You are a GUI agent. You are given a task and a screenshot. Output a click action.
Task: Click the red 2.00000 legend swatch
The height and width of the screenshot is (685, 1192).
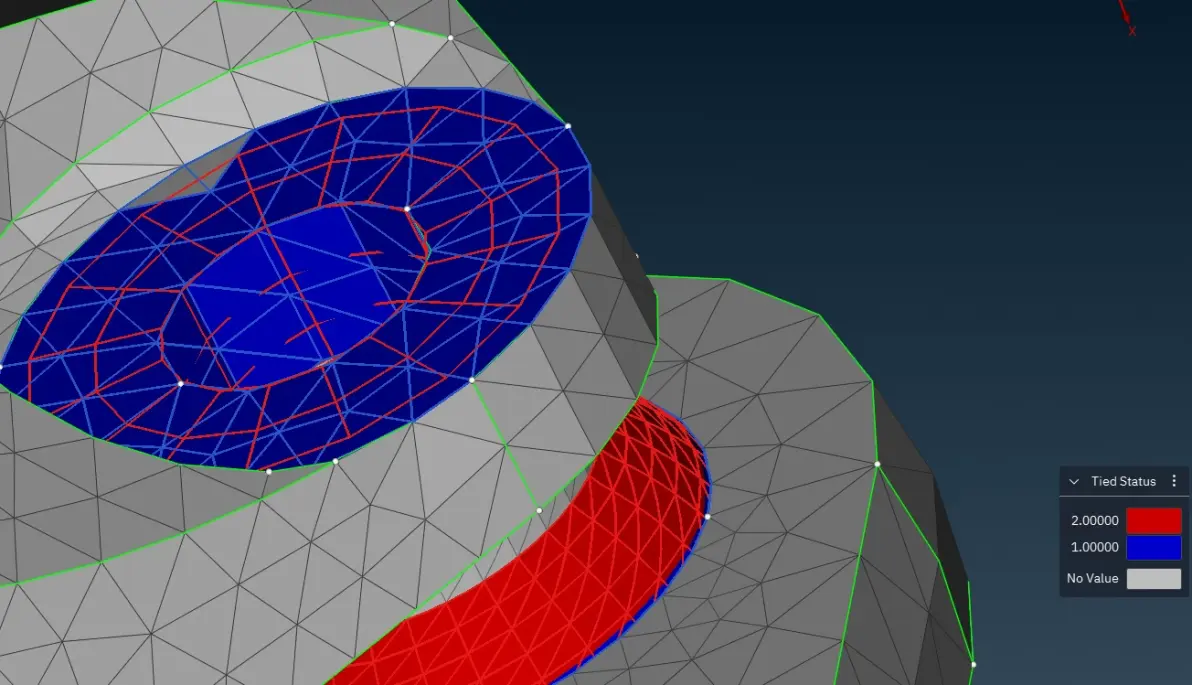pyautogui.click(x=1153, y=521)
